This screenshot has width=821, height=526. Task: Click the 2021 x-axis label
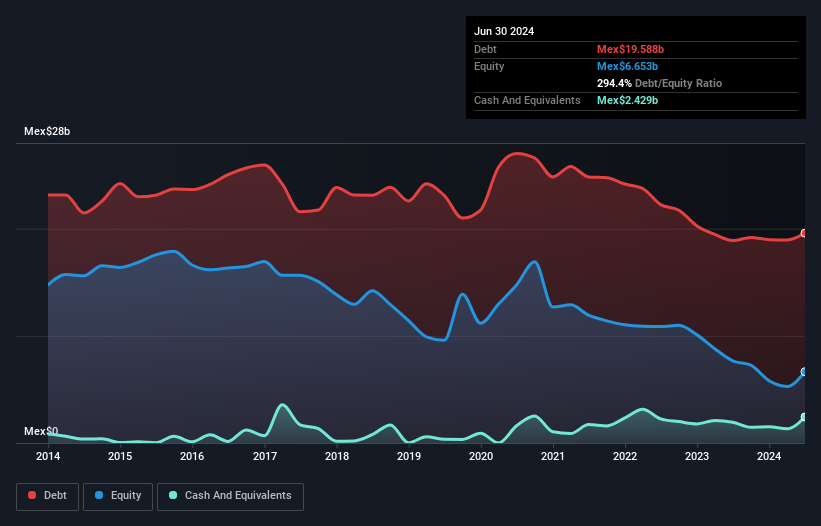coord(553,456)
